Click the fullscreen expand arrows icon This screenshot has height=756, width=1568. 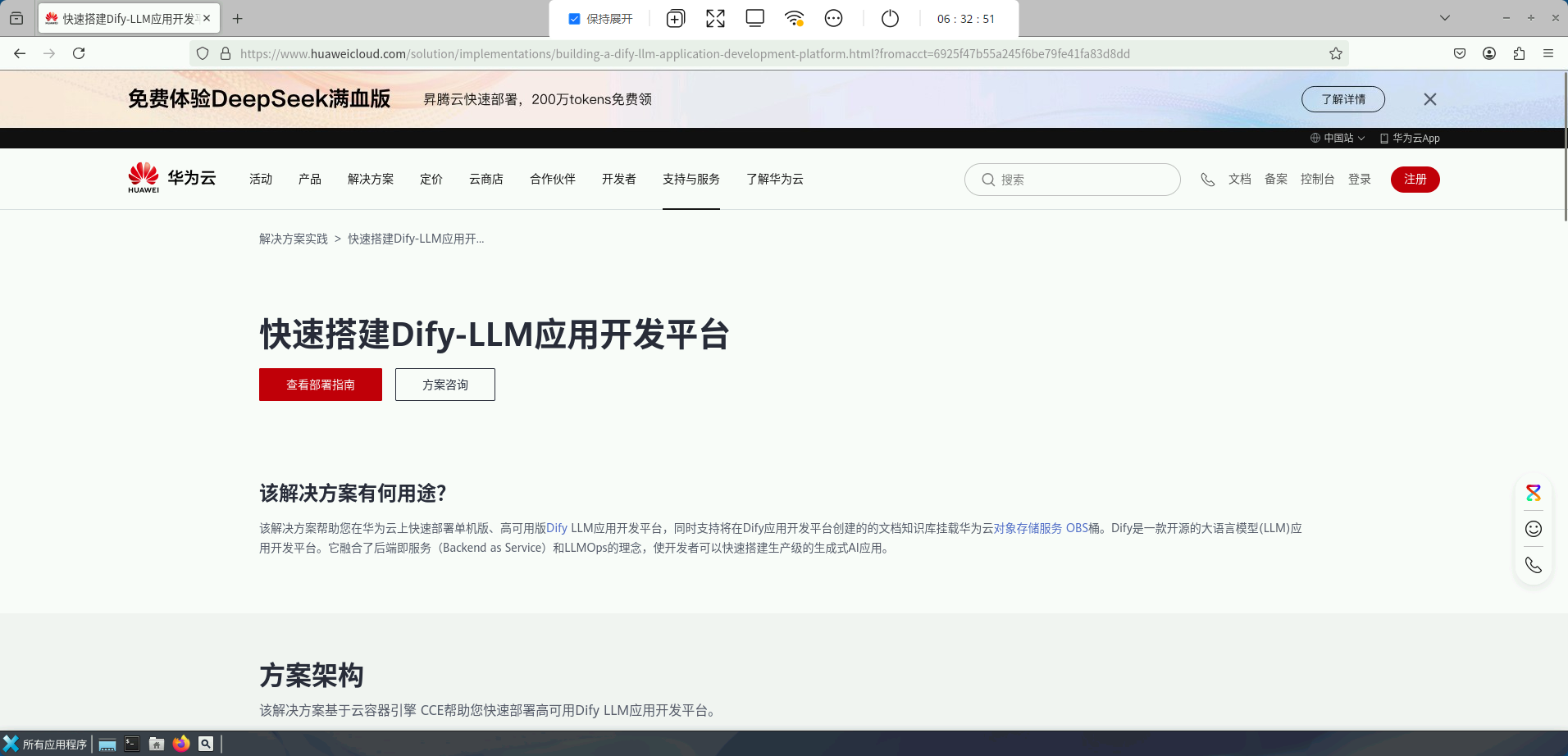click(715, 19)
